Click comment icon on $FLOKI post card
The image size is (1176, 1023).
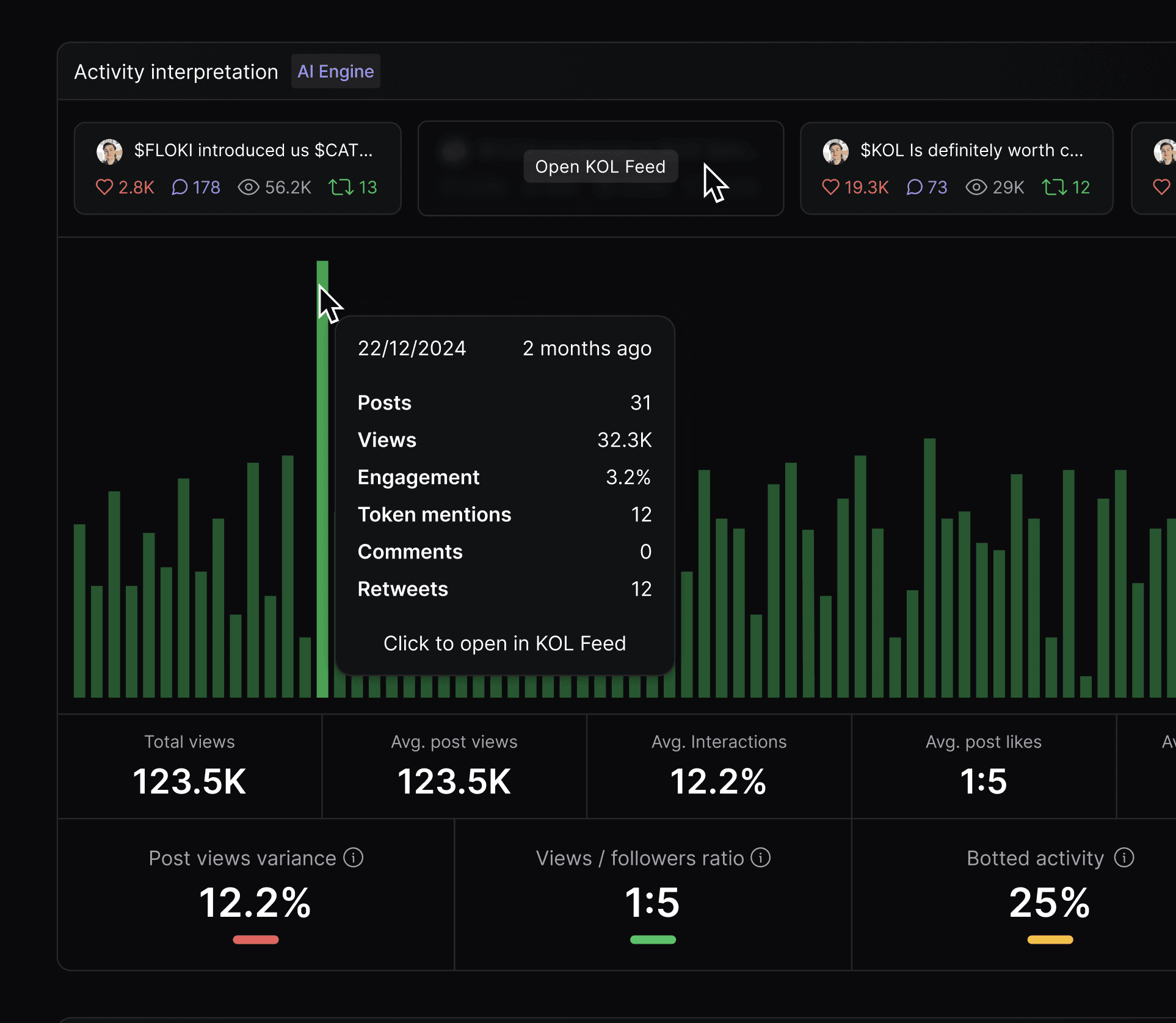tap(180, 187)
